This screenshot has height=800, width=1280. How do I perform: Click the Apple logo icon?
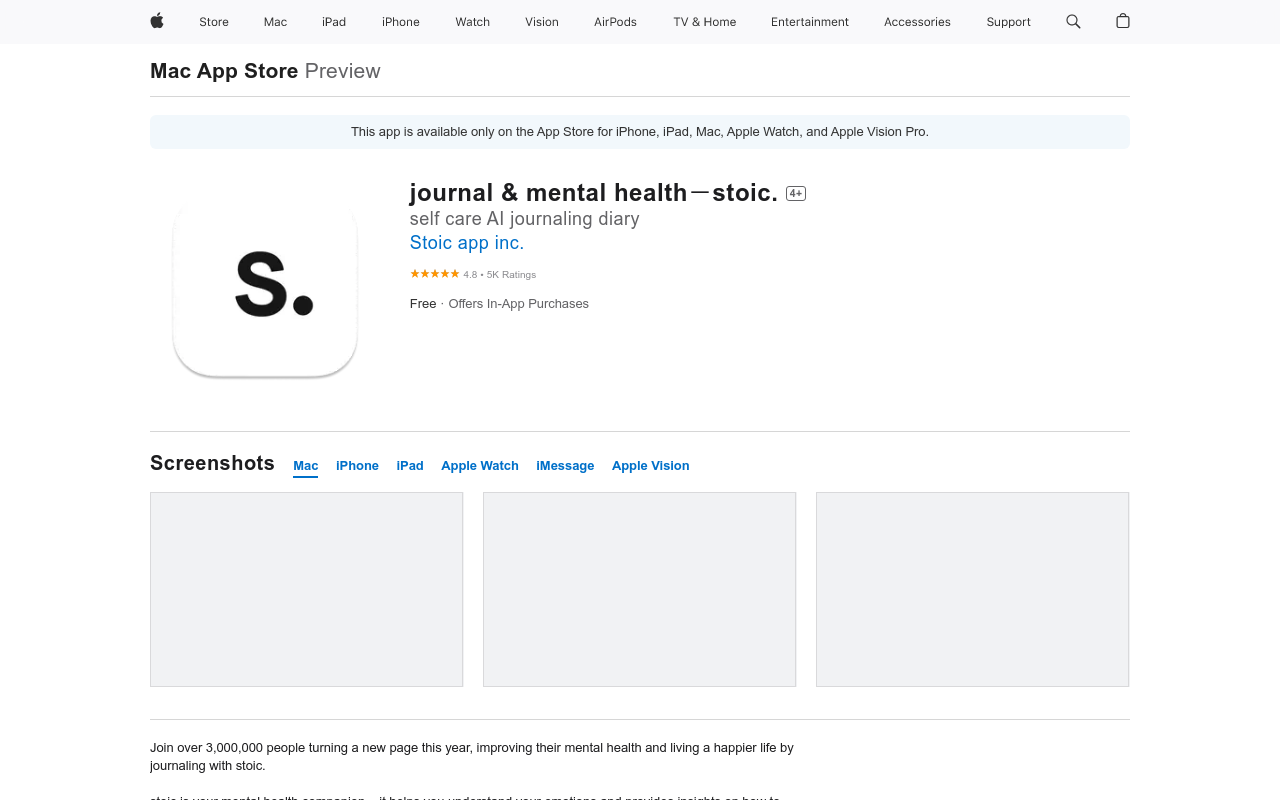pyautogui.click(x=157, y=21)
